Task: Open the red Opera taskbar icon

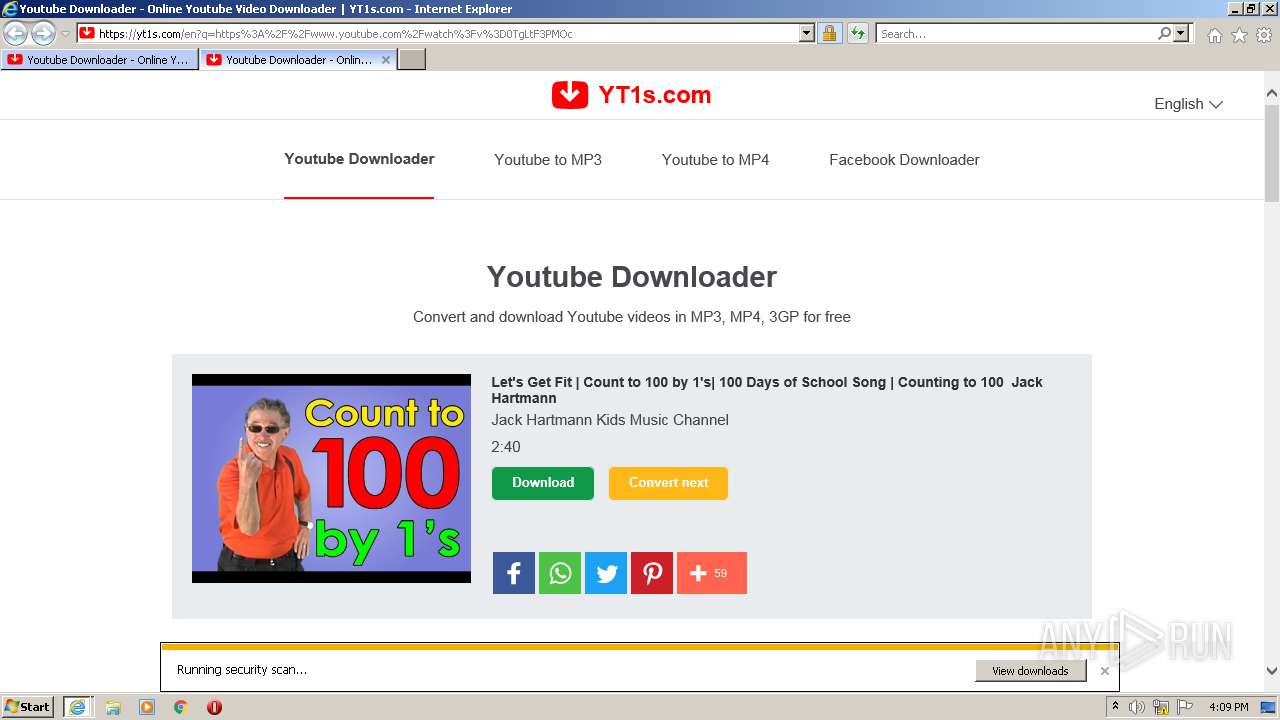Action: click(x=214, y=707)
